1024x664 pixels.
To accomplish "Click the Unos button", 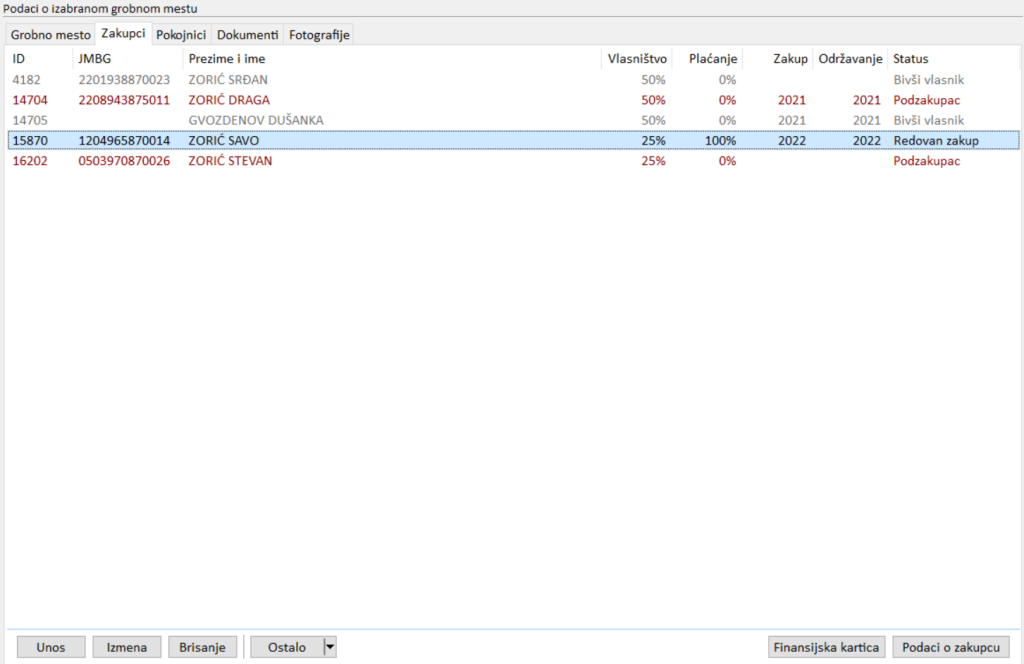I will pyautogui.click(x=51, y=647).
